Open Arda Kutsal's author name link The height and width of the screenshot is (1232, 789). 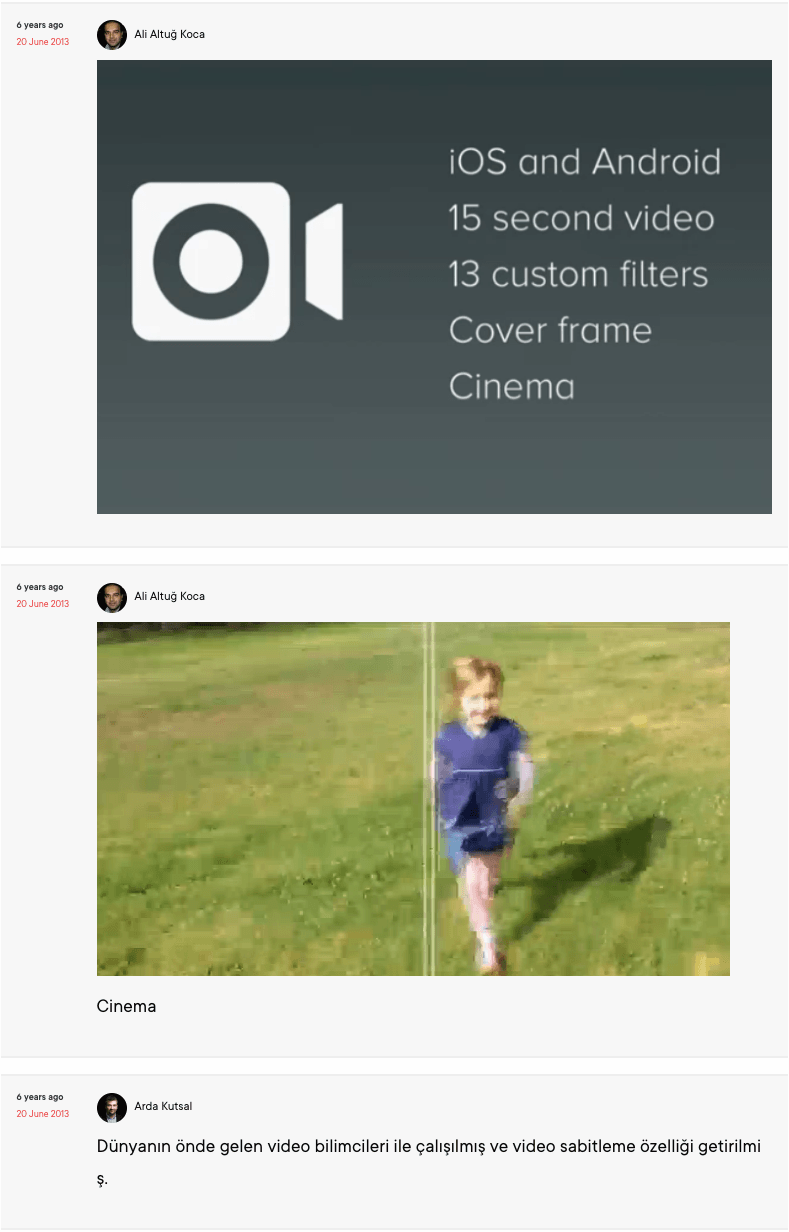pos(163,1107)
